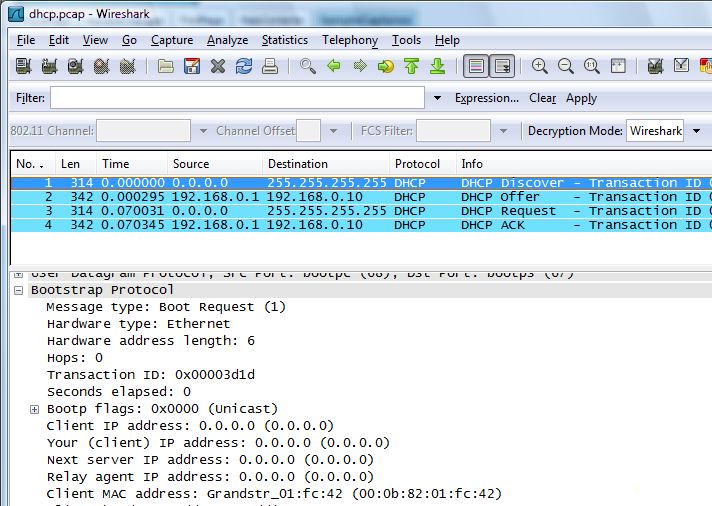Jump to the first packet icon
This screenshot has height=506, width=712.
pos(412,66)
